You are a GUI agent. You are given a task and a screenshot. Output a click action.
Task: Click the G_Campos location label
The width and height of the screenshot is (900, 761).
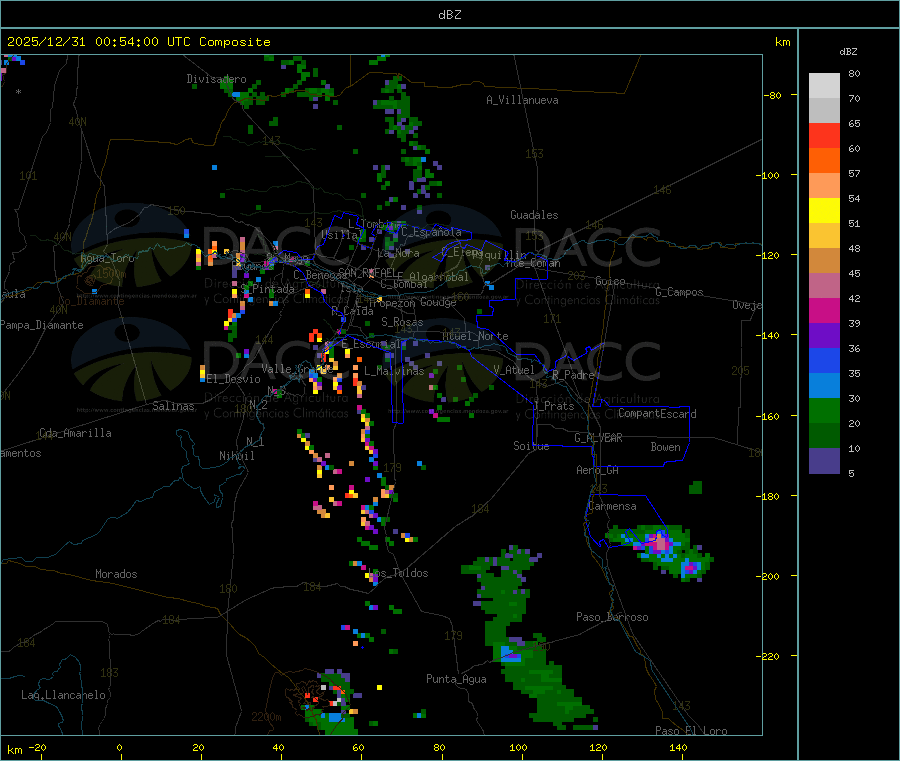point(680,292)
